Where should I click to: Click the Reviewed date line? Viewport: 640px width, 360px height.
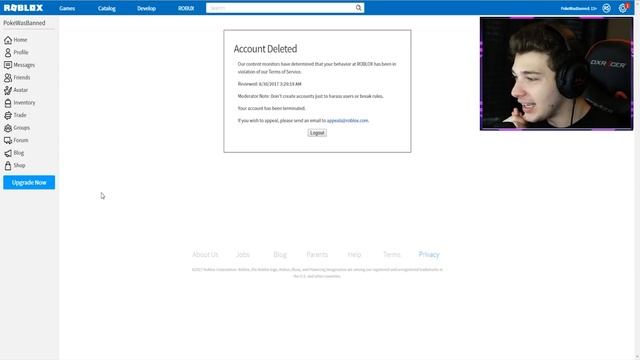(269, 84)
